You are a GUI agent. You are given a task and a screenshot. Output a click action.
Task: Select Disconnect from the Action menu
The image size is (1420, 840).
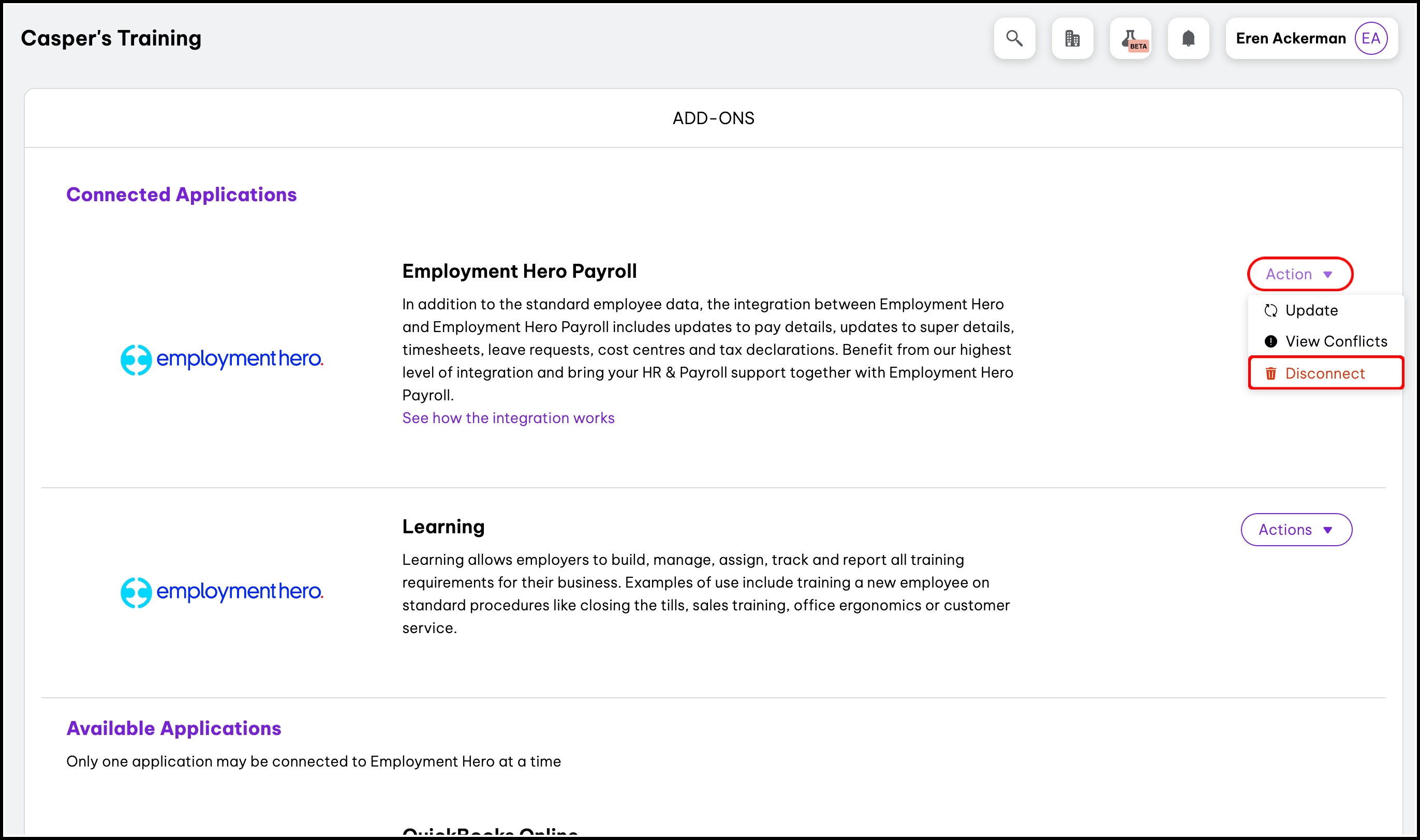[1325, 373]
